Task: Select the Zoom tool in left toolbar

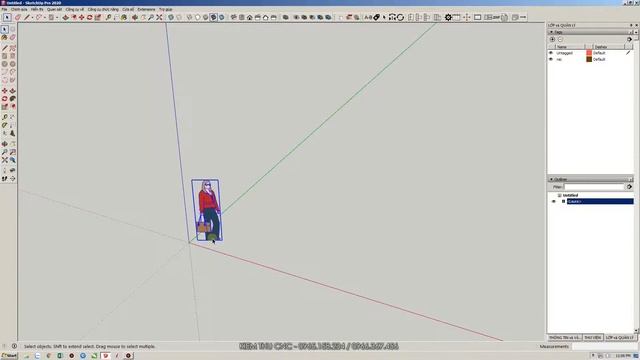Action: 4,152
